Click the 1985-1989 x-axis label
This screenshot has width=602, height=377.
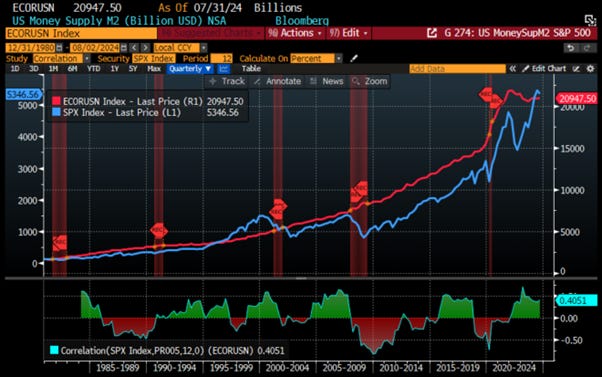tap(117, 368)
